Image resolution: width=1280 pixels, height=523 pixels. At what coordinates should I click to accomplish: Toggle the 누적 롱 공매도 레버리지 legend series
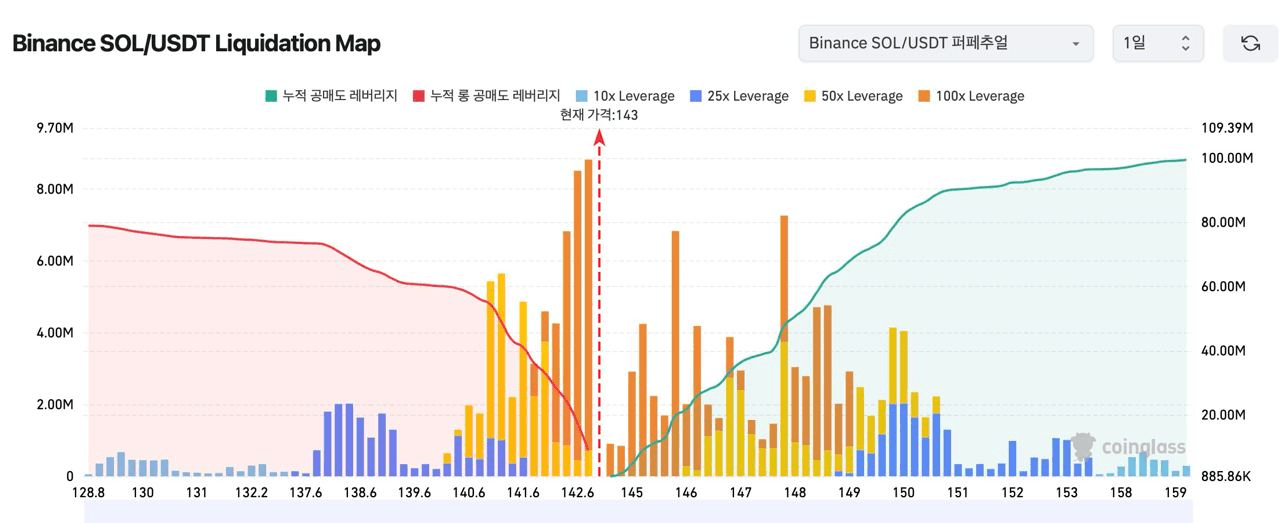pyautogui.click(x=486, y=96)
